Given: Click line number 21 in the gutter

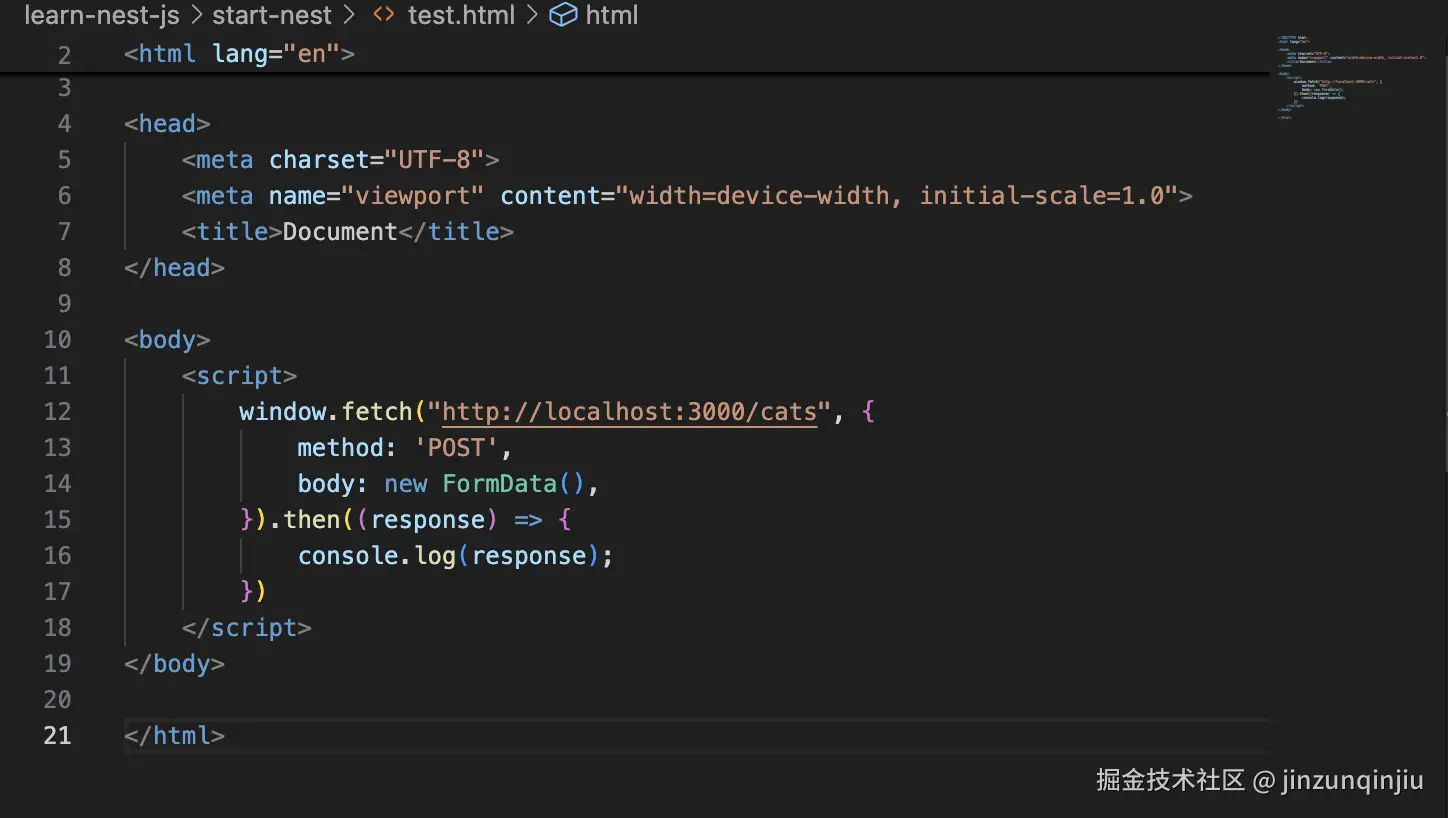Looking at the screenshot, I should (x=57, y=736).
